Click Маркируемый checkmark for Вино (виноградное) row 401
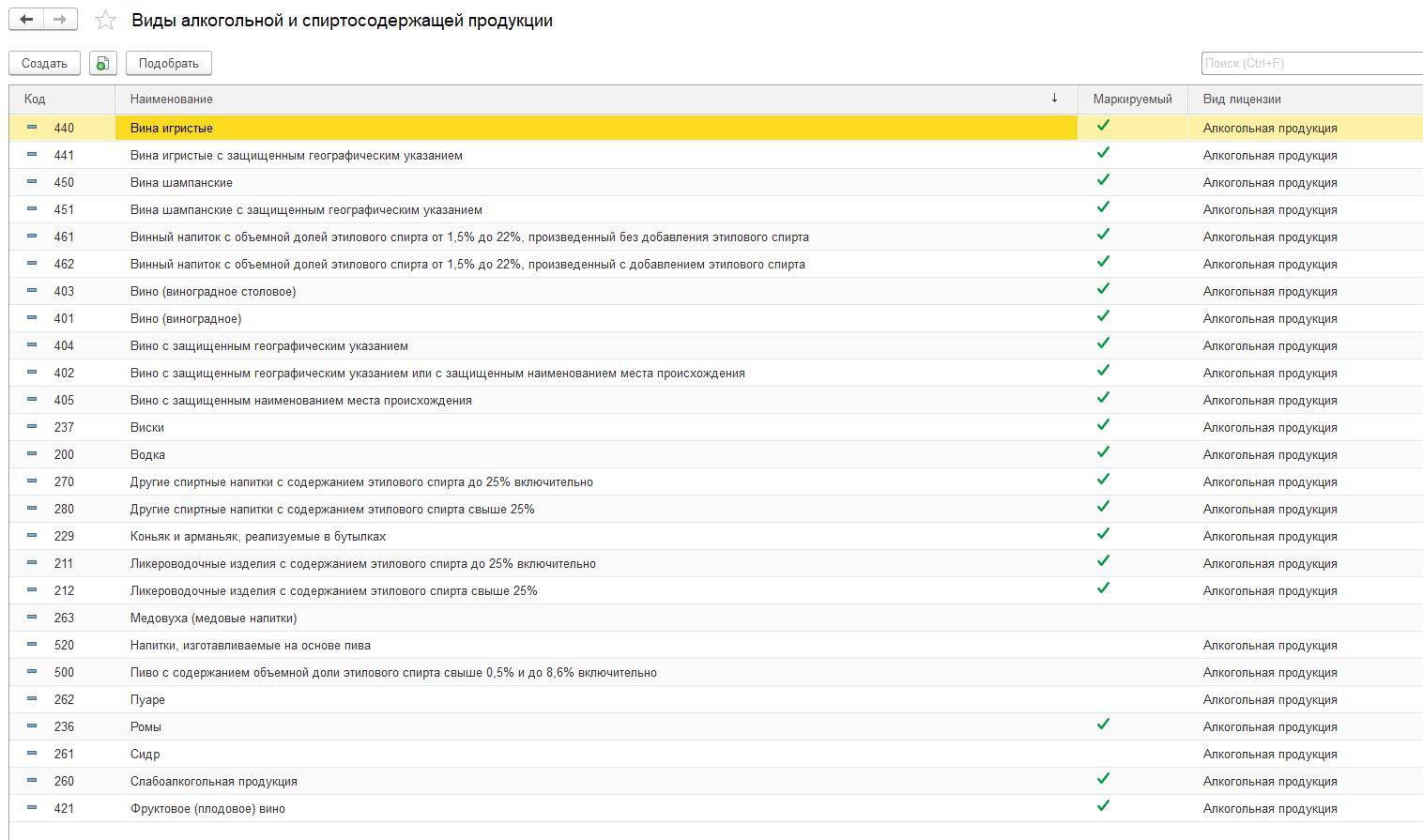The width and height of the screenshot is (1423, 840). click(1104, 315)
